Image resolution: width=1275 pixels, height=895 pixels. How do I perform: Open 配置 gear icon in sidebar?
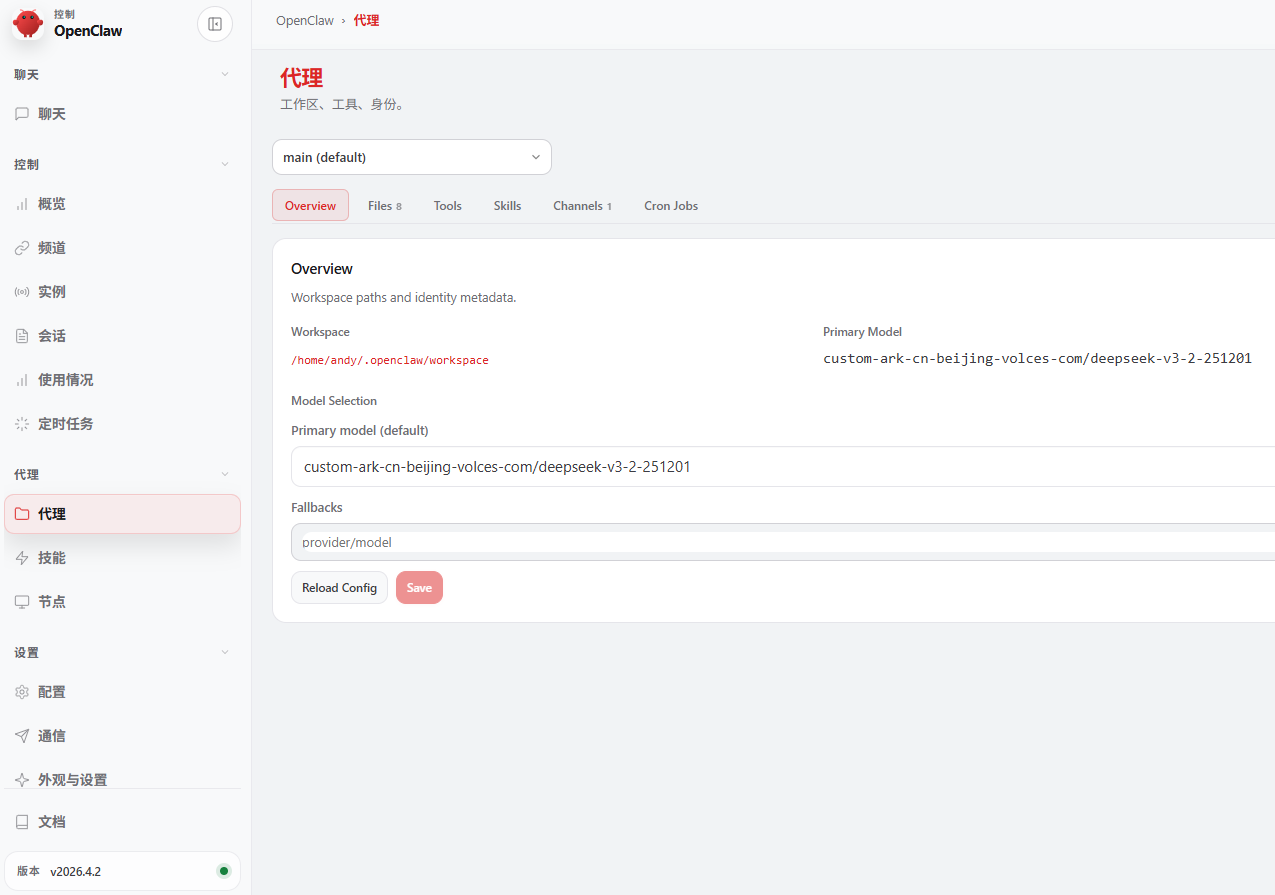tap(22, 692)
